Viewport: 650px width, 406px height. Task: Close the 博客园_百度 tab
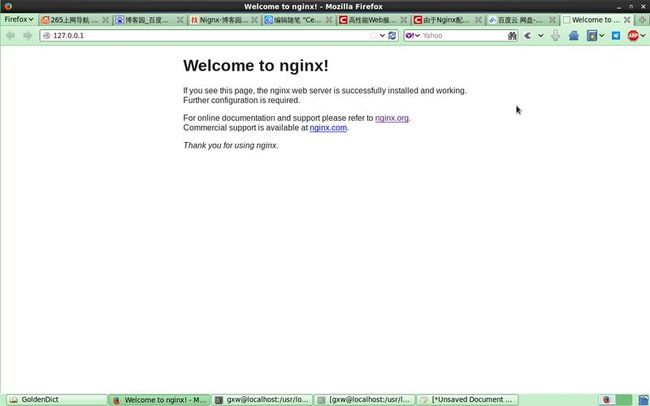click(180, 20)
